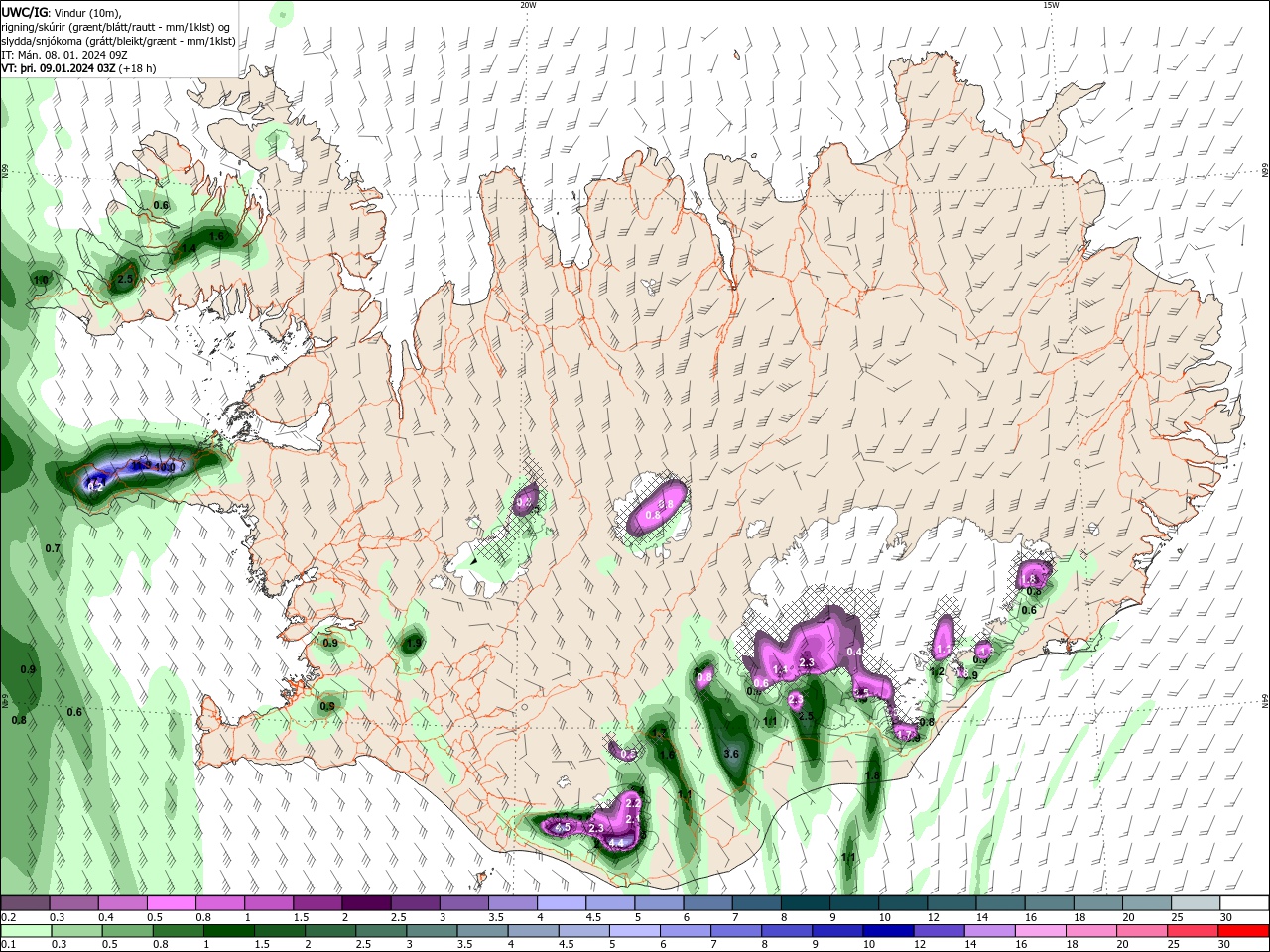1270x952 pixels.
Task: Pick the deep navy blue swatch labeled 10
Action: pos(887,931)
